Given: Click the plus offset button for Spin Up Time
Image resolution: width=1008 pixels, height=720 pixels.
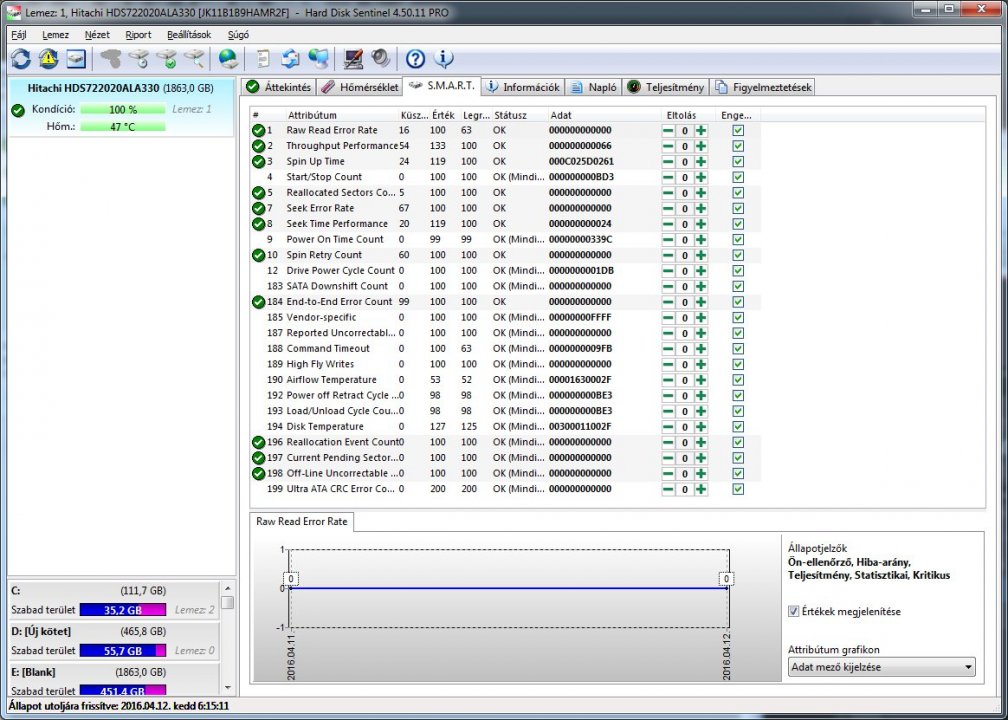Looking at the screenshot, I should (701, 161).
